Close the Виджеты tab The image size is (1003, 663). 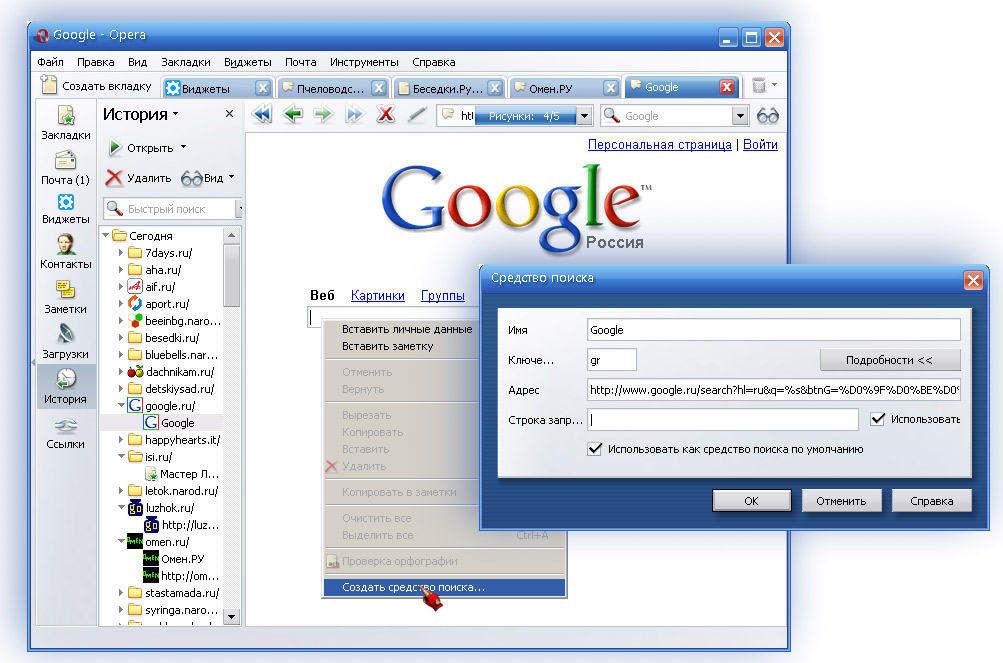tap(262, 88)
